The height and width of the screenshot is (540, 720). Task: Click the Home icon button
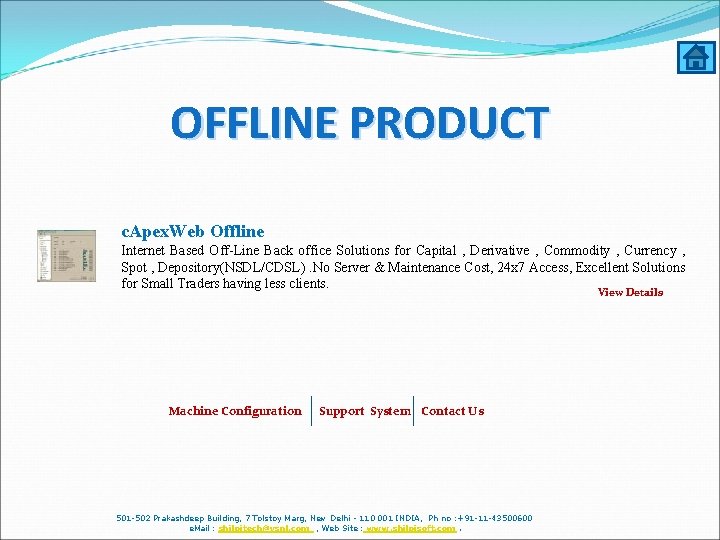click(696, 57)
